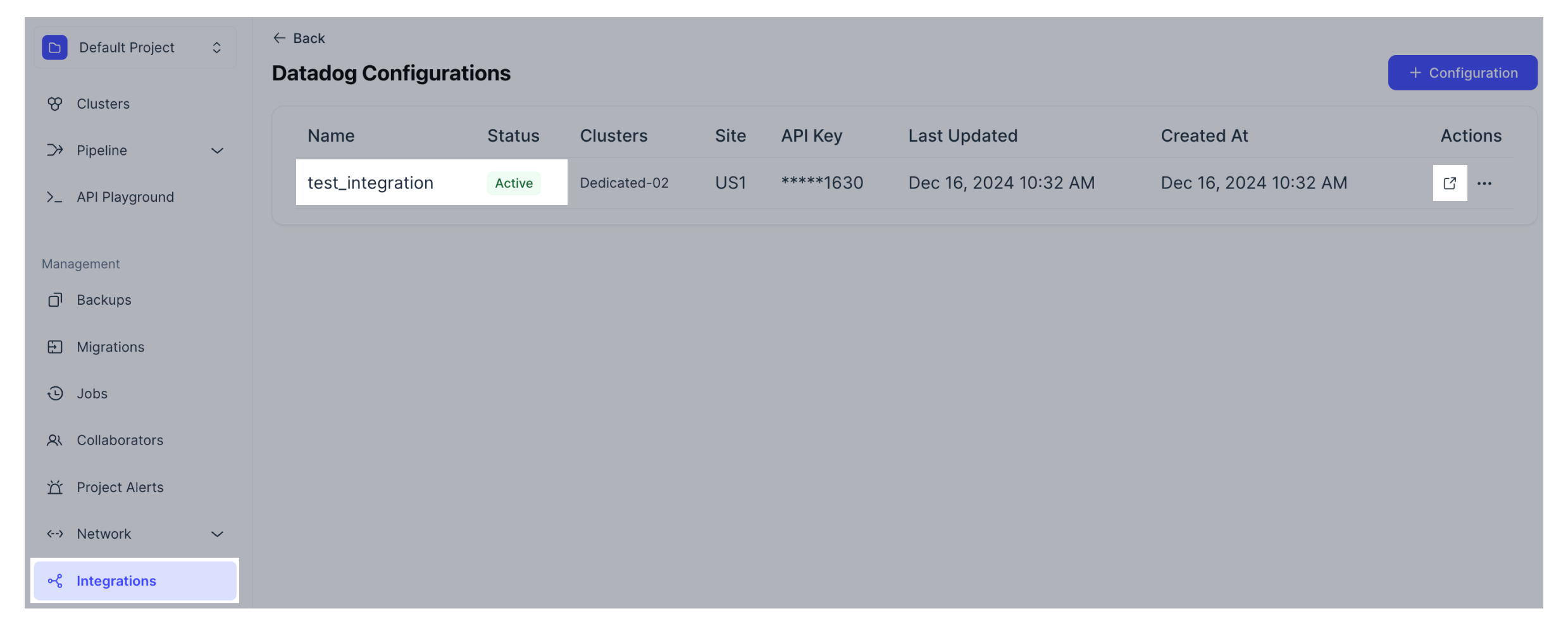The height and width of the screenshot is (626, 1568).
Task: Click the Project Alerts siren icon
Action: [55, 487]
